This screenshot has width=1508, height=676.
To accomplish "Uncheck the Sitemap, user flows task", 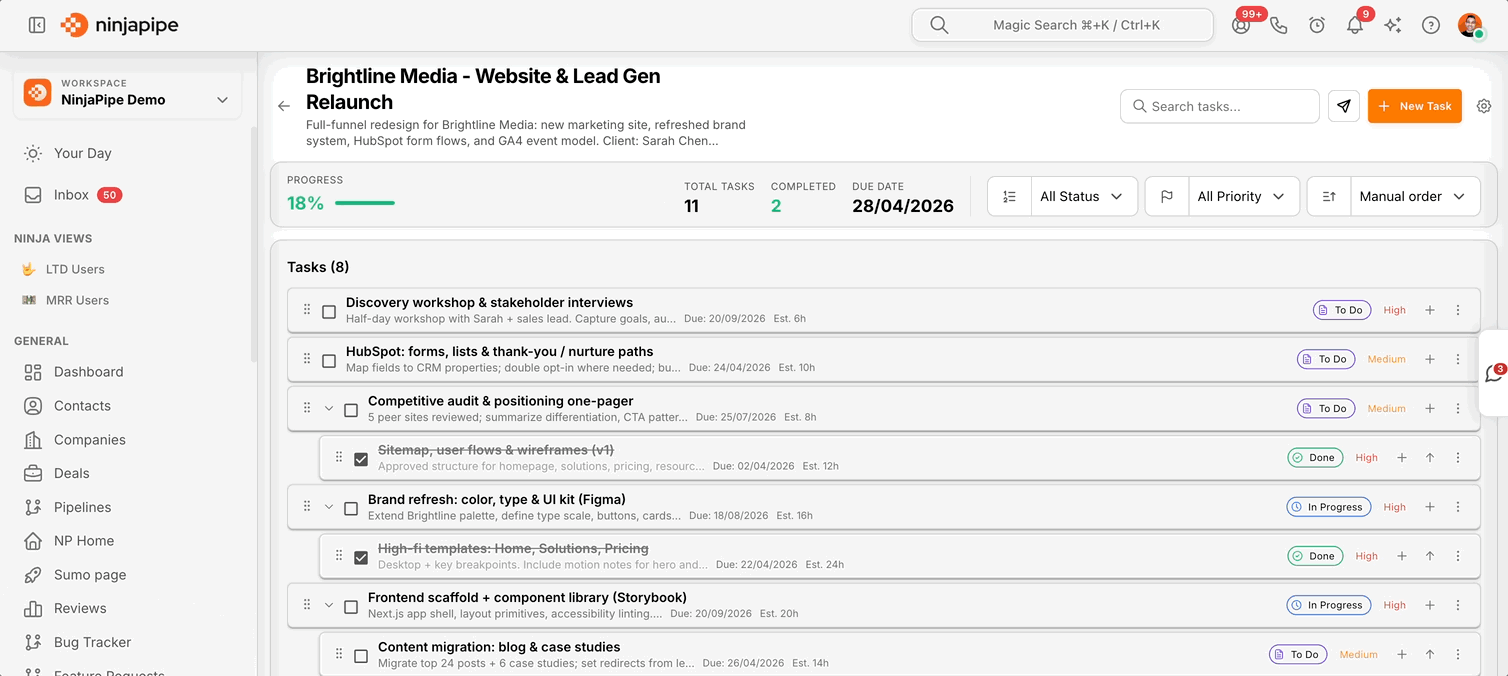I will pos(361,459).
